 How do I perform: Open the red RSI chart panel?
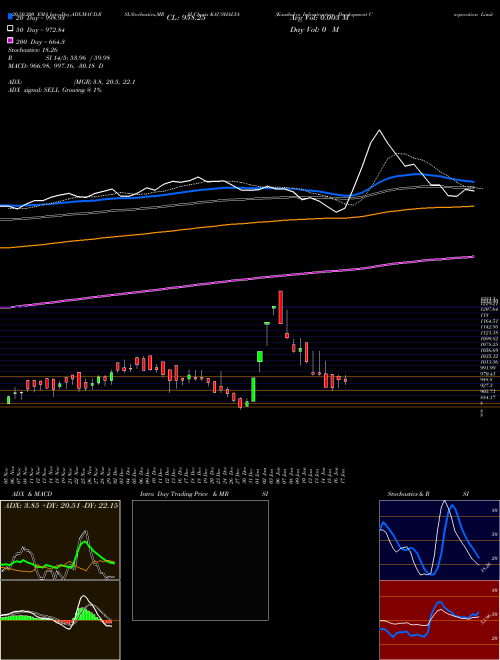point(439,620)
